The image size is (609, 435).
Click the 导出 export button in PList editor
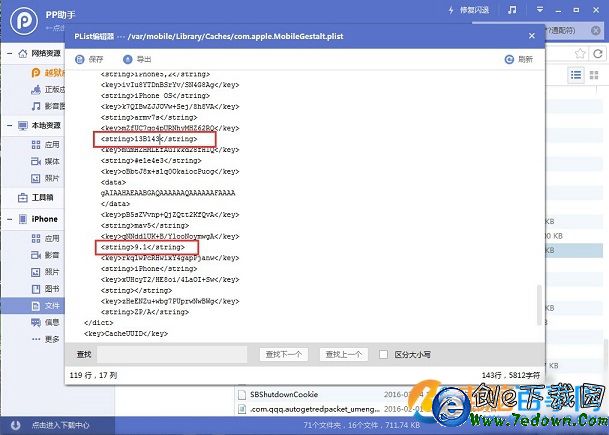click(137, 59)
